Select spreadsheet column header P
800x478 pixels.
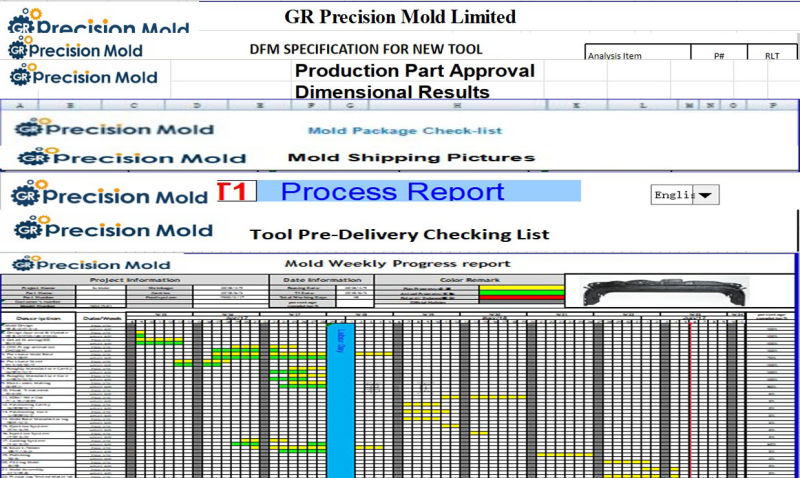[x=773, y=106]
